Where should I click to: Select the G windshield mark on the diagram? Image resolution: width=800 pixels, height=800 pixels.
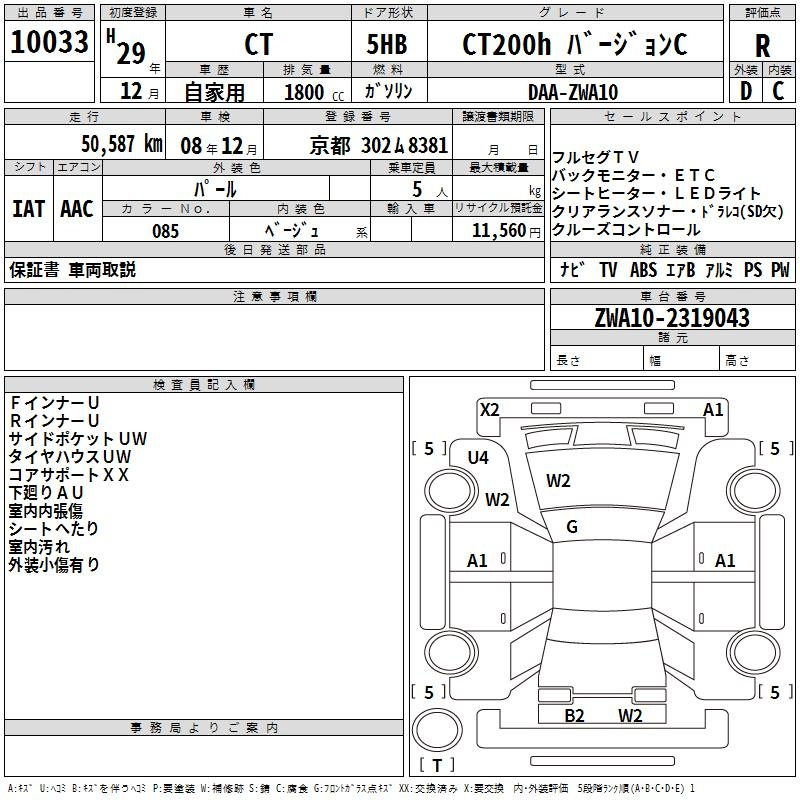572,526
